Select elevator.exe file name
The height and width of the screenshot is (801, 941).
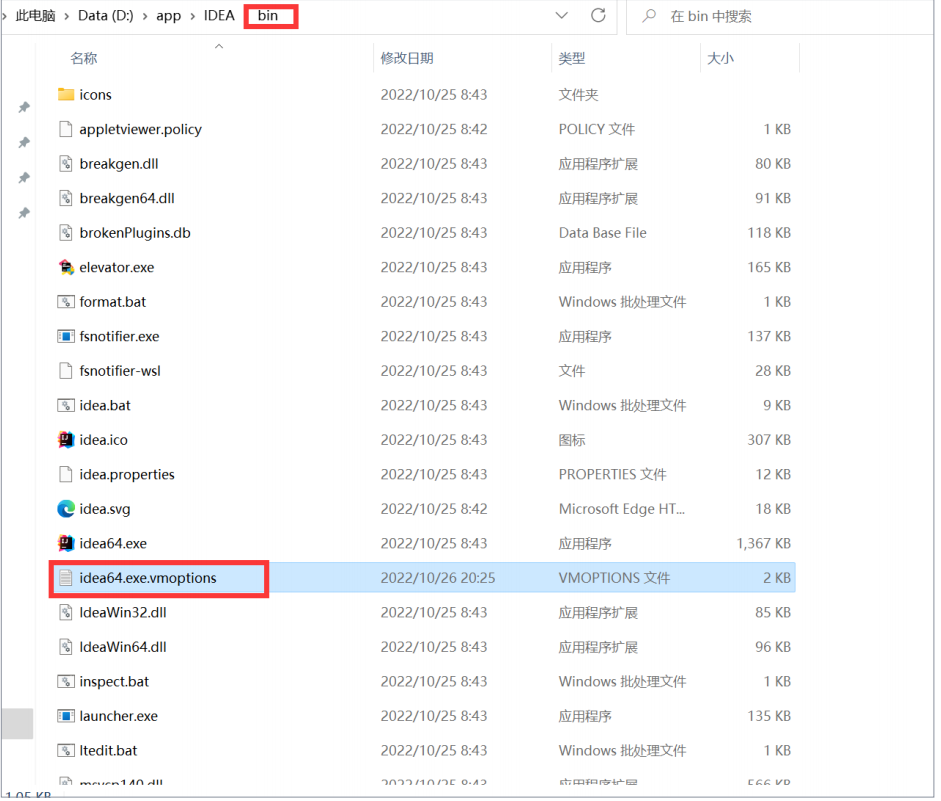pyautogui.click(x=116, y=268)
